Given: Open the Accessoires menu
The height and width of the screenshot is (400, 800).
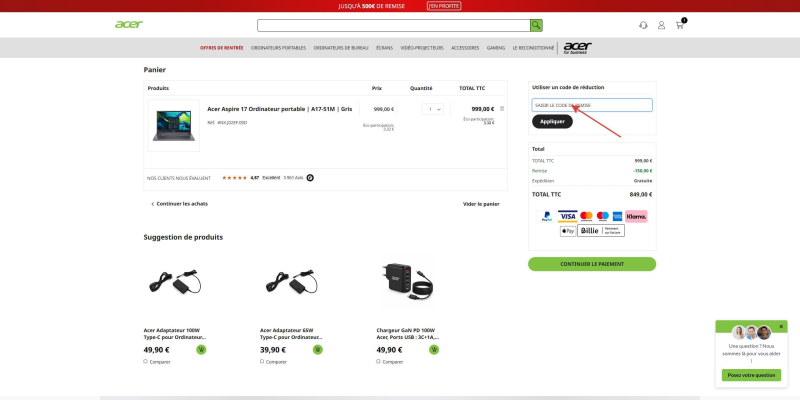Looking at the screenshot, I should 465,48.
